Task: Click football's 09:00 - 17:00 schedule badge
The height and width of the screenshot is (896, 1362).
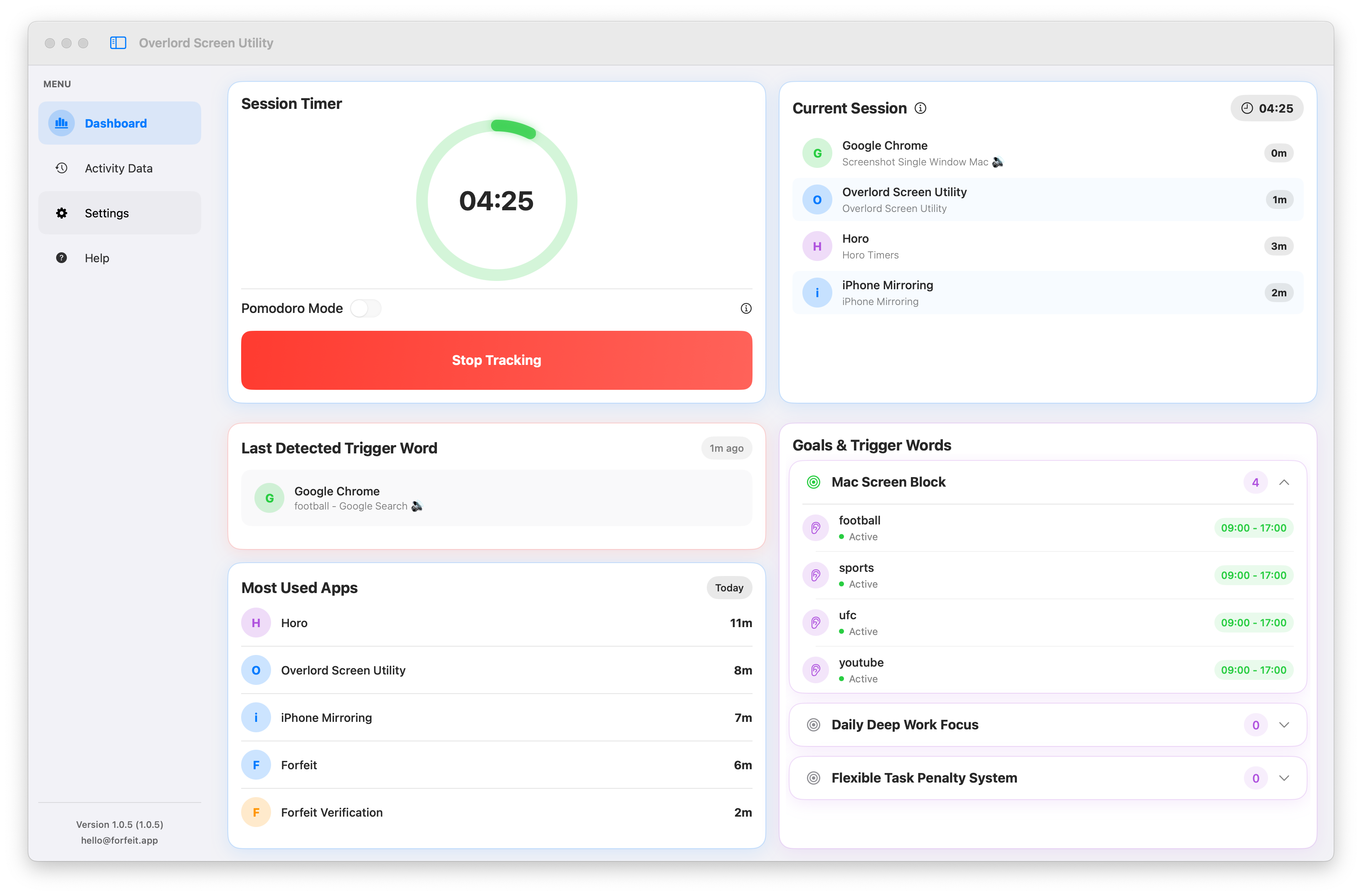Action: coord(1253,528)
